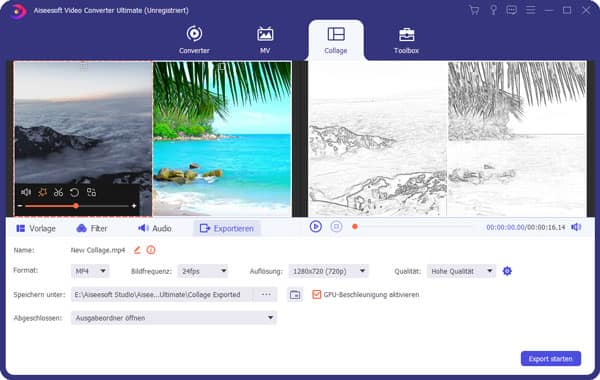Click the key registration icon
The height and width of the screenshot is (380, 600).
click(493, 10)
